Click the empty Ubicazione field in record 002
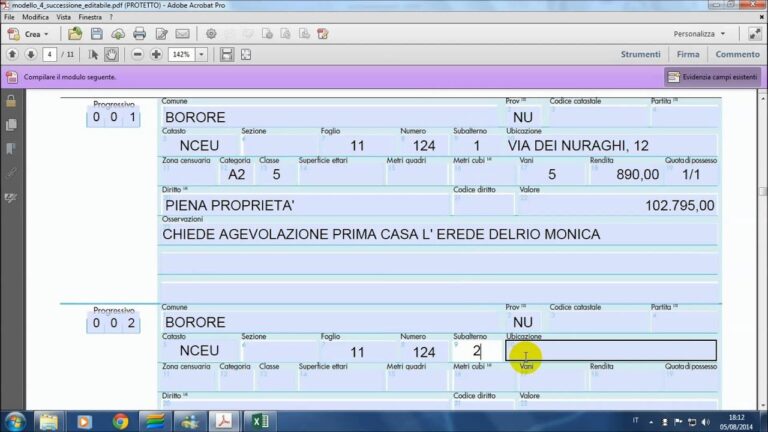 click(611, 351)
